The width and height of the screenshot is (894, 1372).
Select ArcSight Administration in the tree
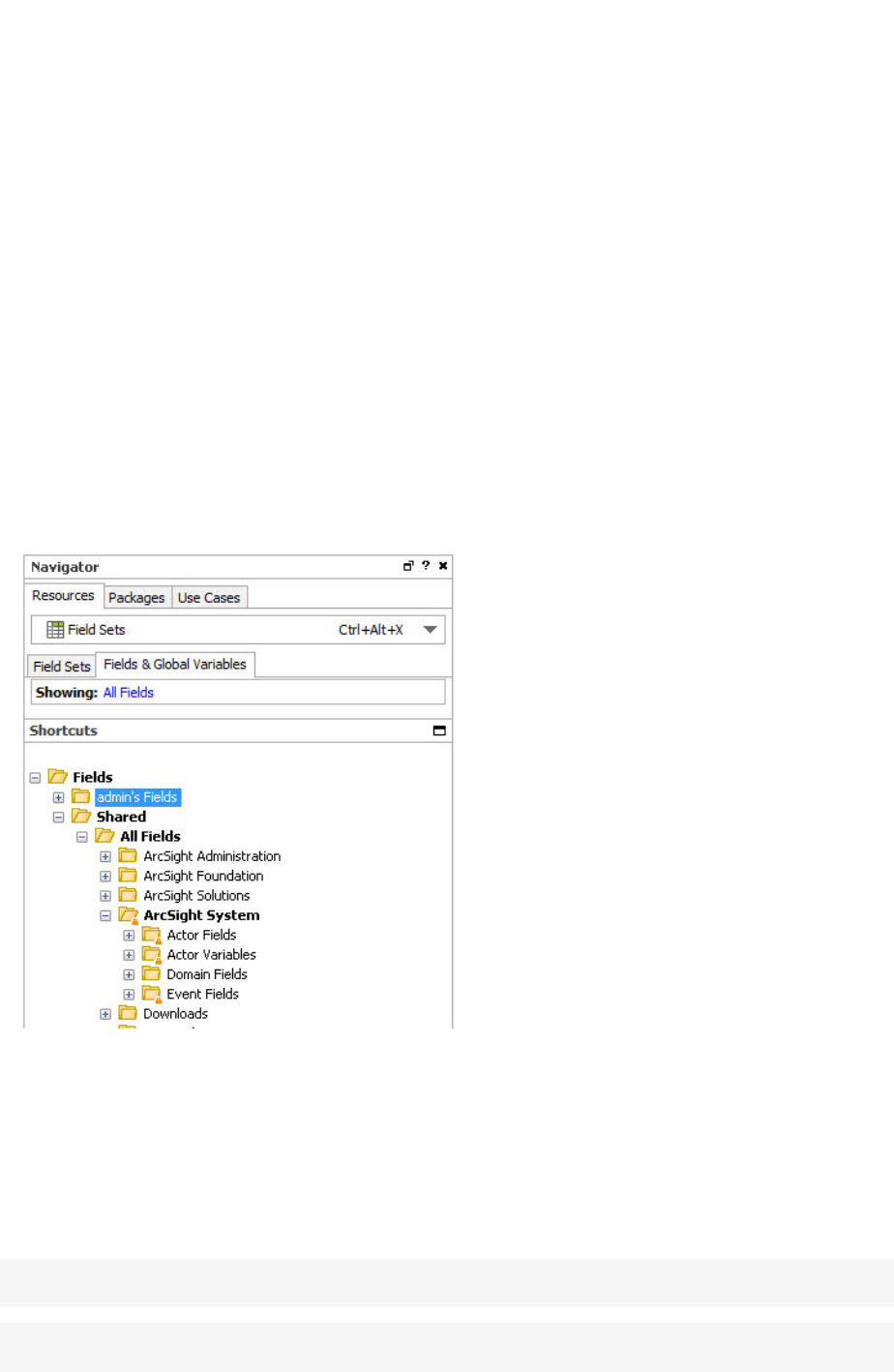[212, 856]
